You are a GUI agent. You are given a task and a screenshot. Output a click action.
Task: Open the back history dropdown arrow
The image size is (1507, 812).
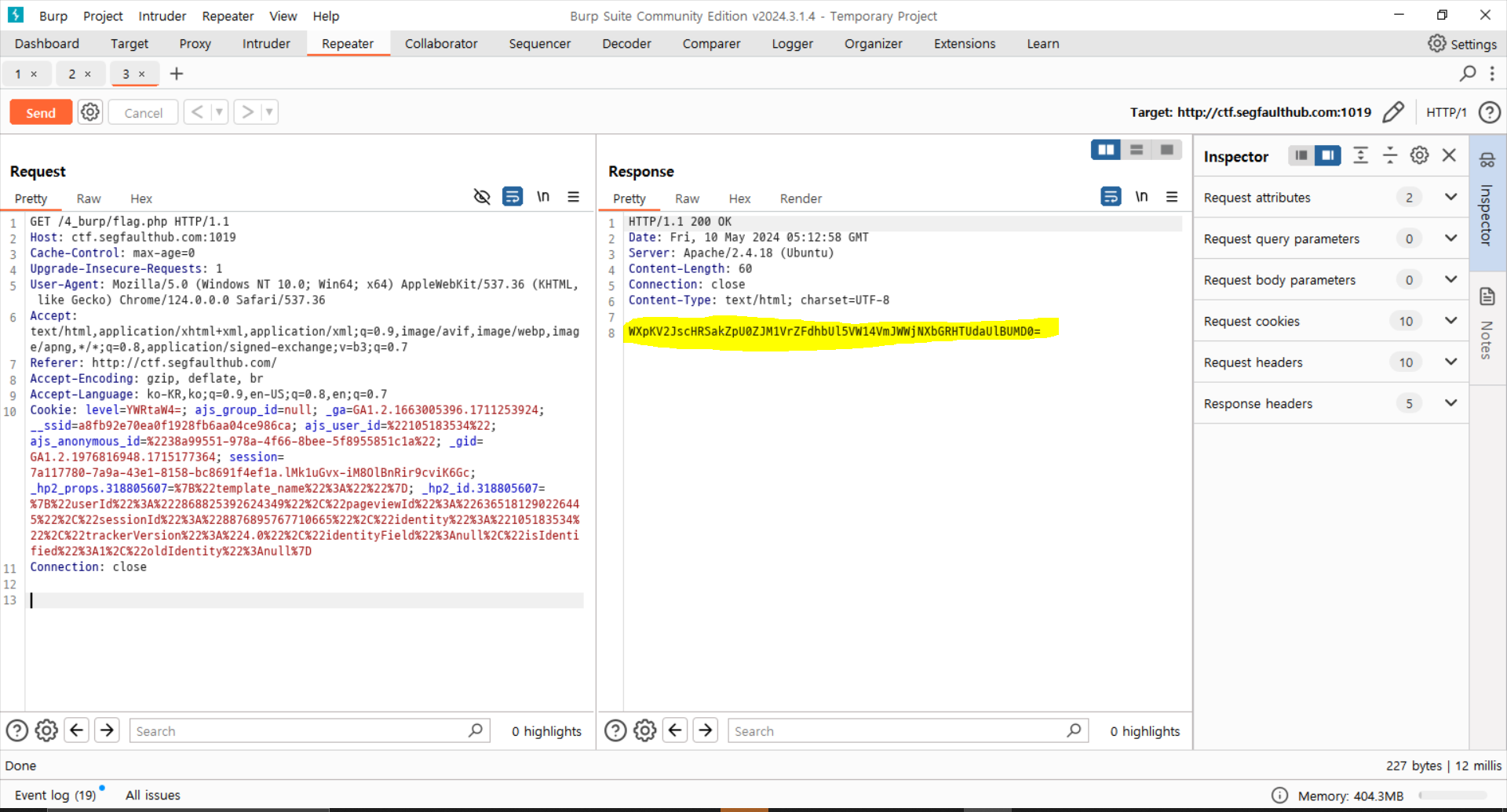click(220, 112)
